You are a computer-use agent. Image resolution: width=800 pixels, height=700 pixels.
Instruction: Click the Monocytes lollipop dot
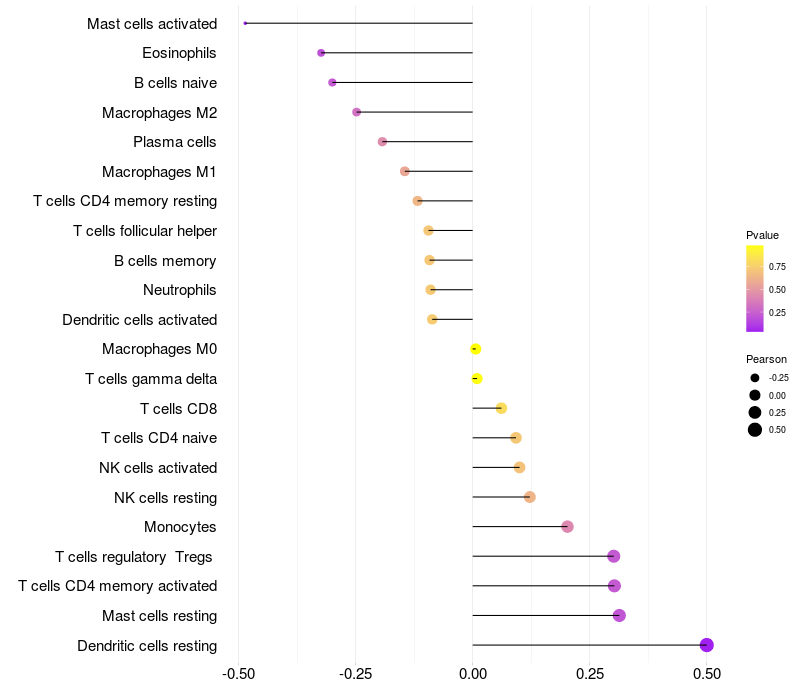pyautogui.click(x=567, y=527)
